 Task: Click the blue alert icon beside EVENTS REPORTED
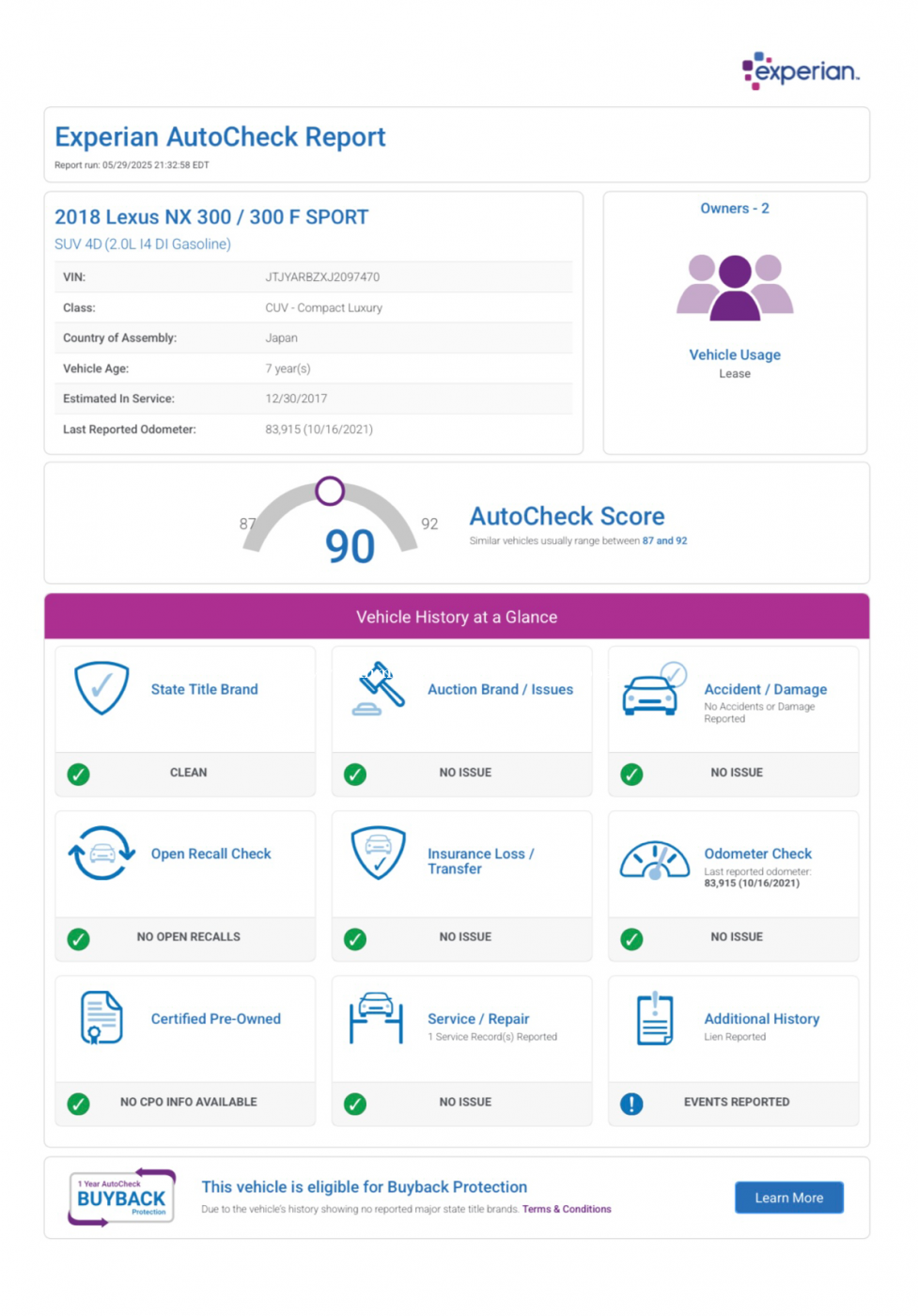[x=632, y=1104]
